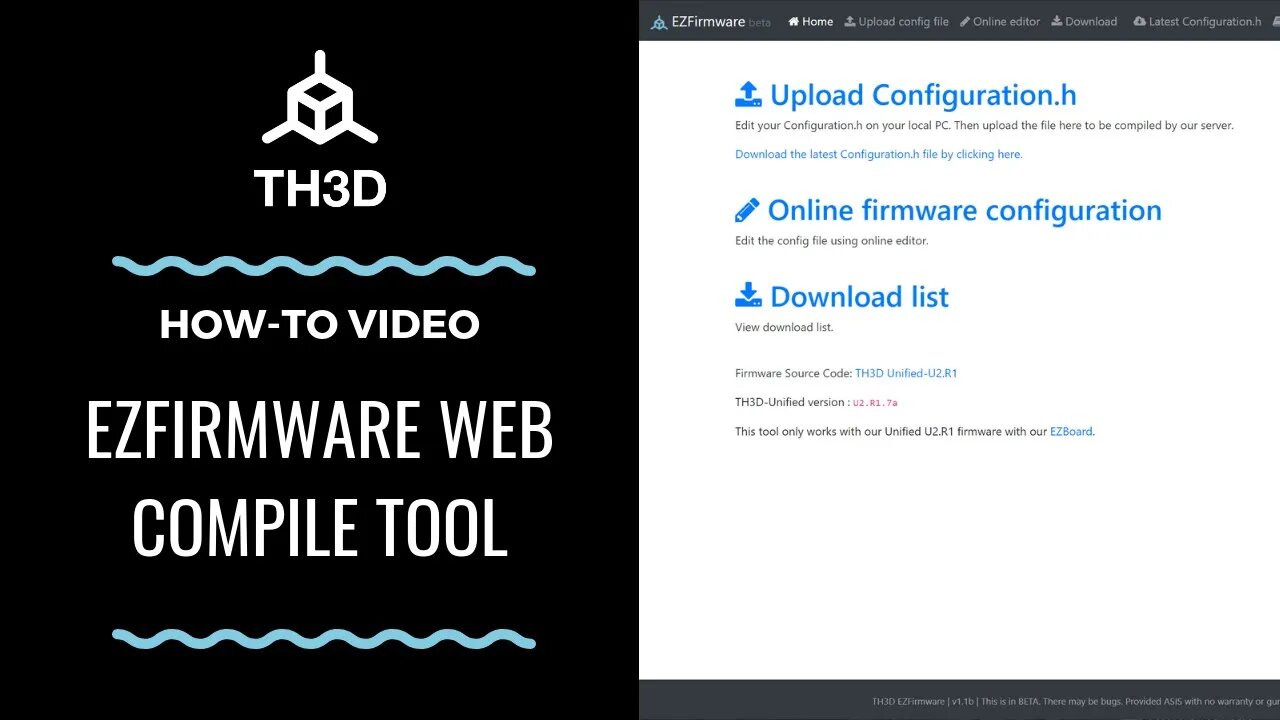Click the upload tray icon beside Upload Configuration.h

pyautogui.click(x=748, y=94)
